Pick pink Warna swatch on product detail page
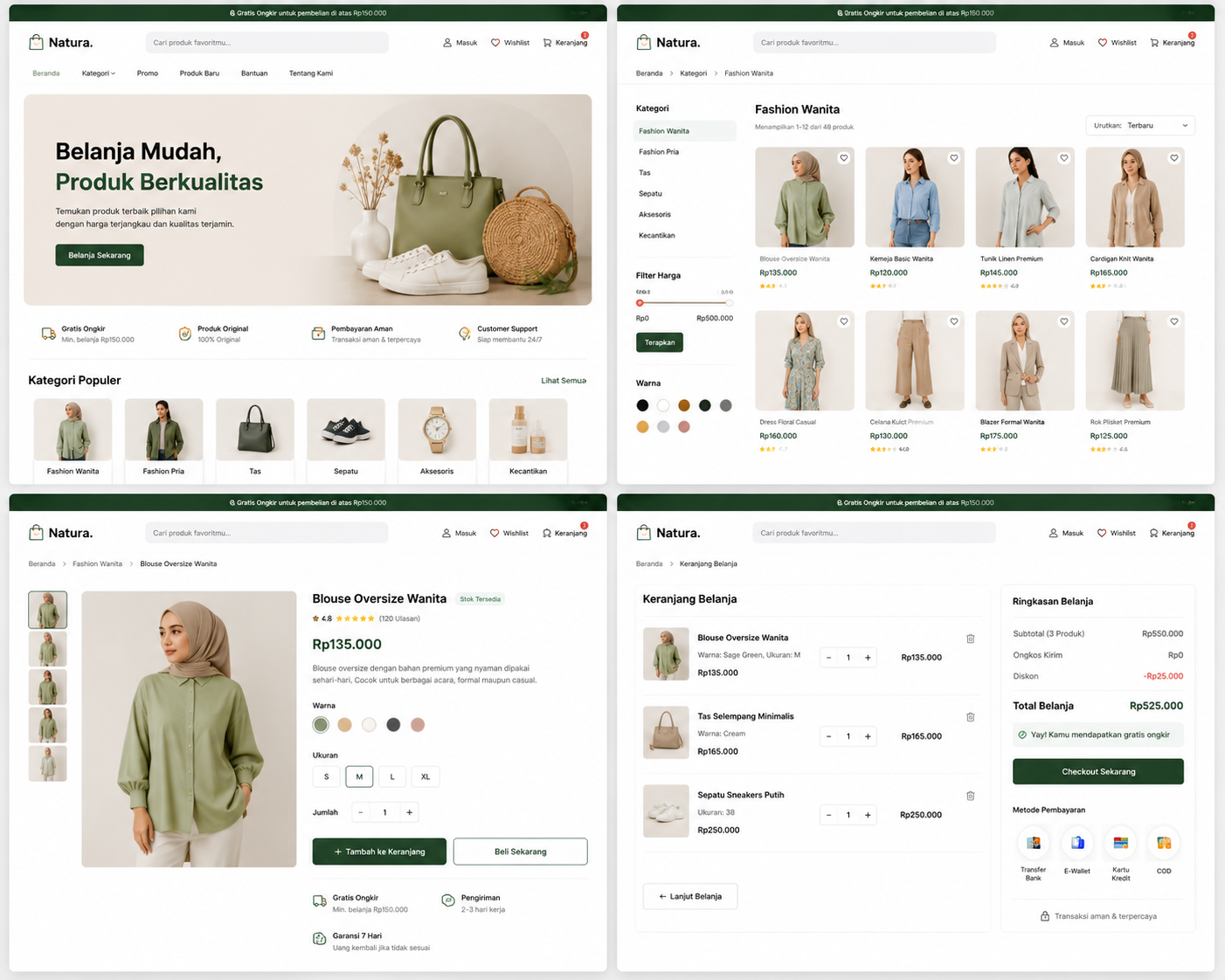This screenshot has height=980, width=1225. (x=418, y=725)
